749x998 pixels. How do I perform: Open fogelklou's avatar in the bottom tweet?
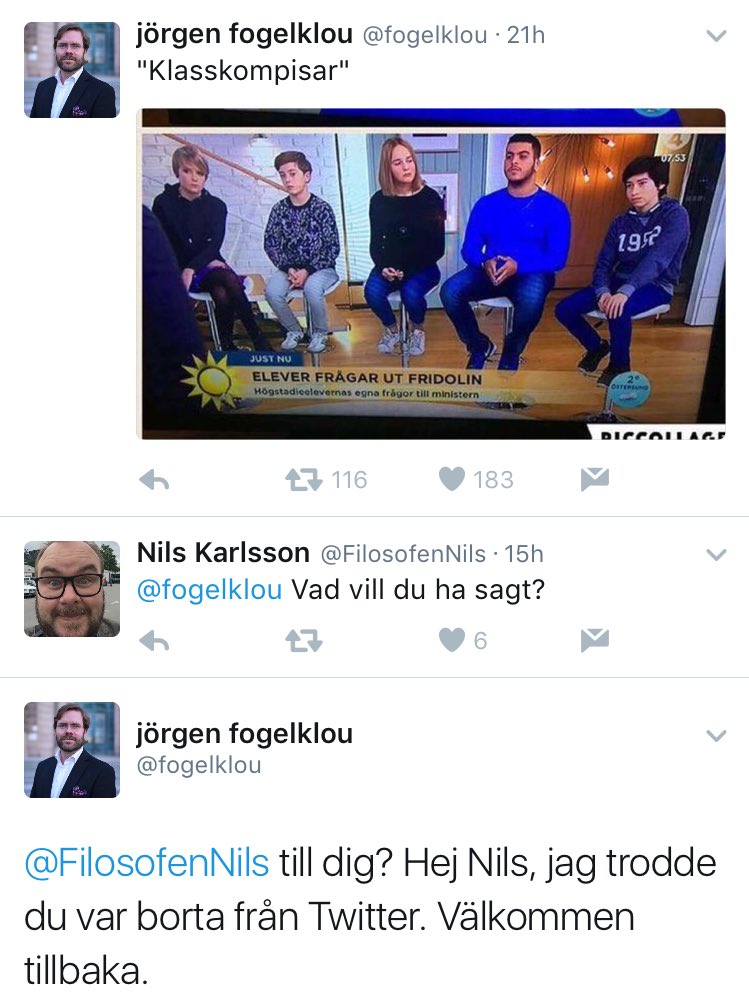pyautogui.click(x=72, y=750)
